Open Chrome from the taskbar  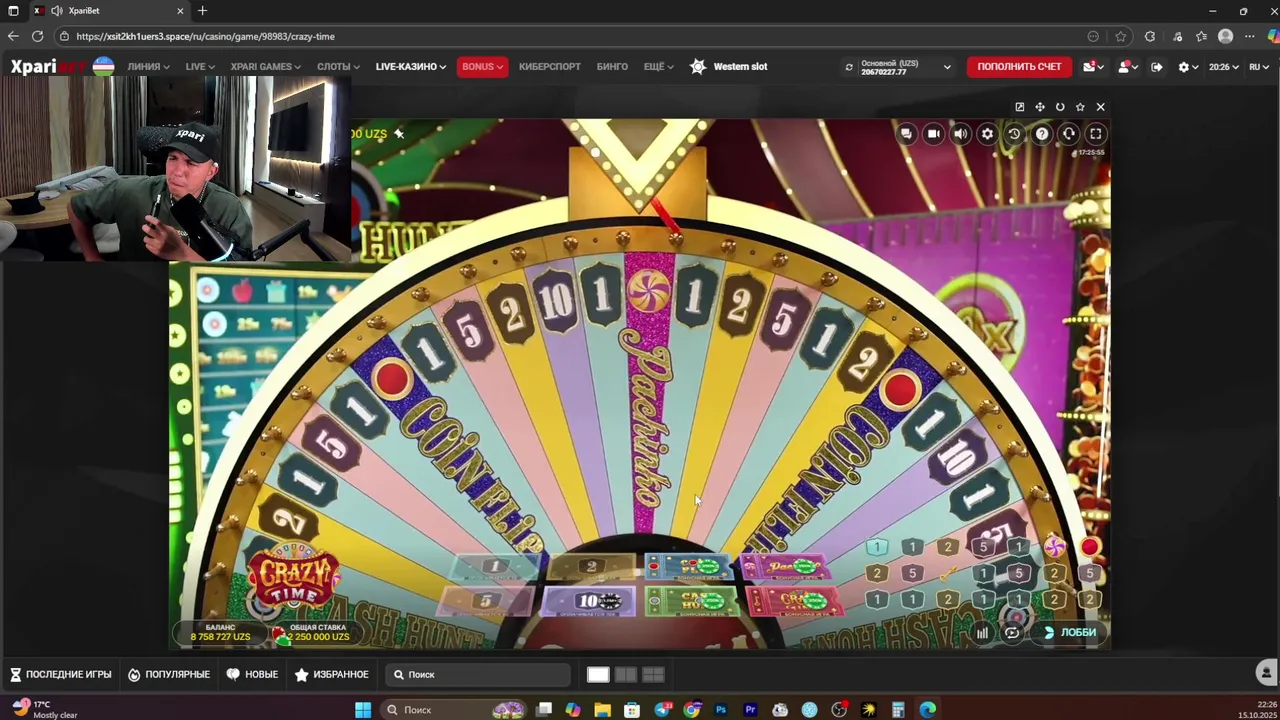tap(691, 710)
